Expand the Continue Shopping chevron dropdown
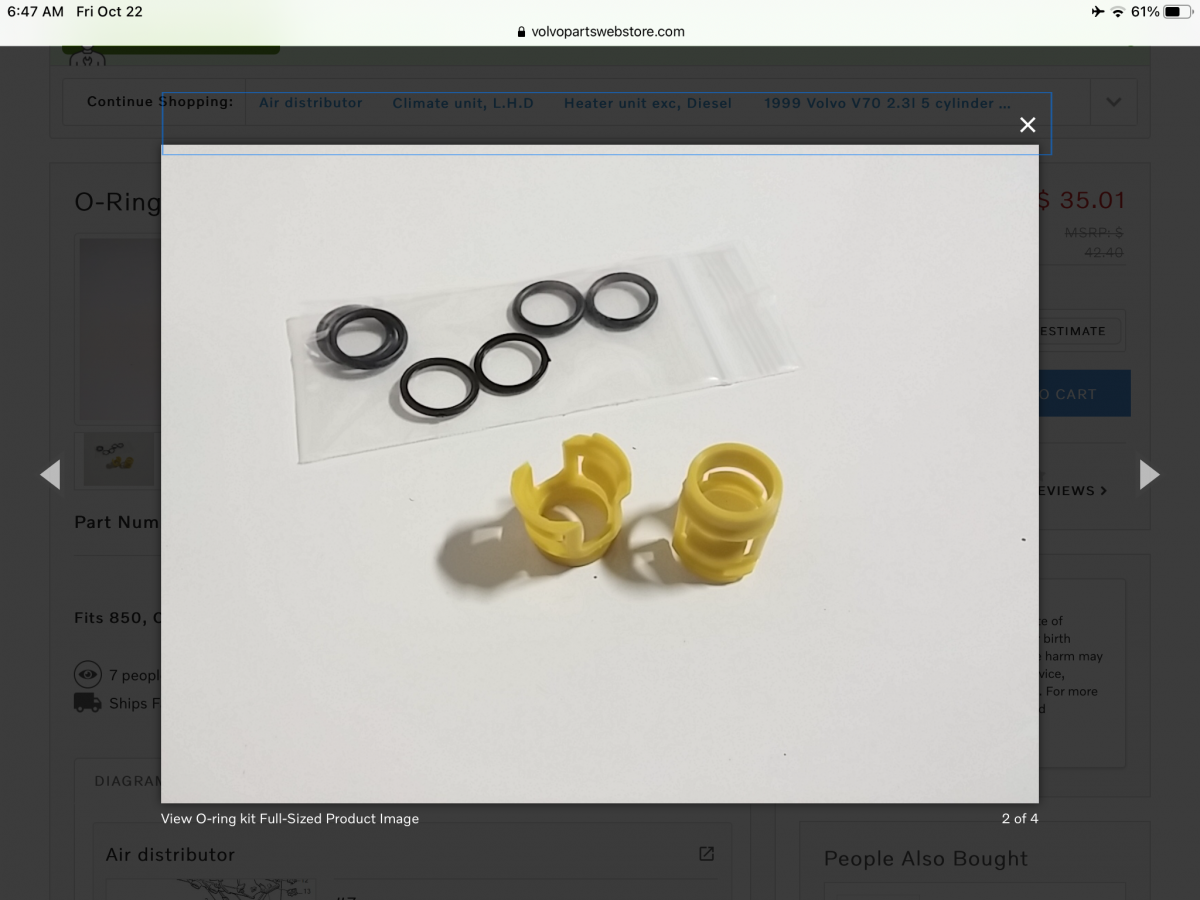Viewport: 1200px width, 900px height. point(1113,102)
